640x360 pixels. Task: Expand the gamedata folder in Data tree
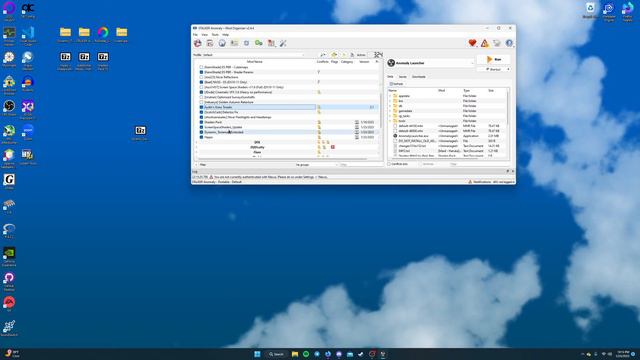(x=390, y=111)
